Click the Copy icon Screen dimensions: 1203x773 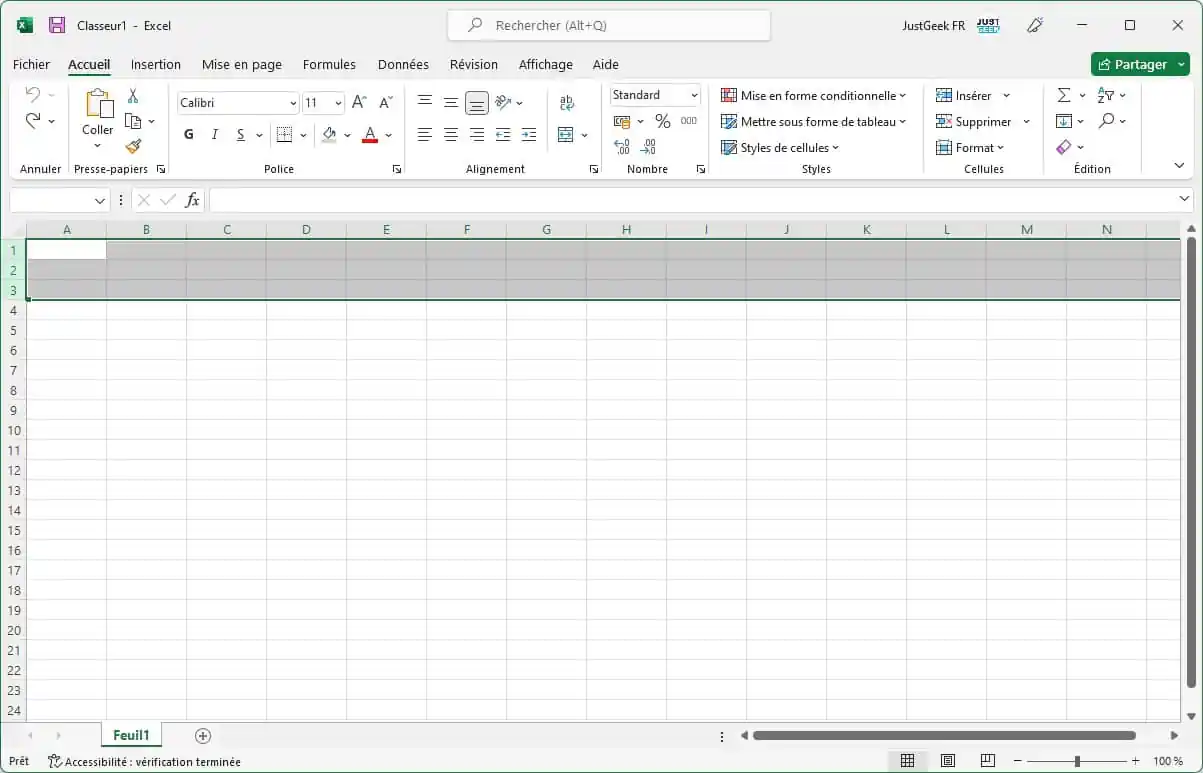pyautogui.click(x=133, y=121)
